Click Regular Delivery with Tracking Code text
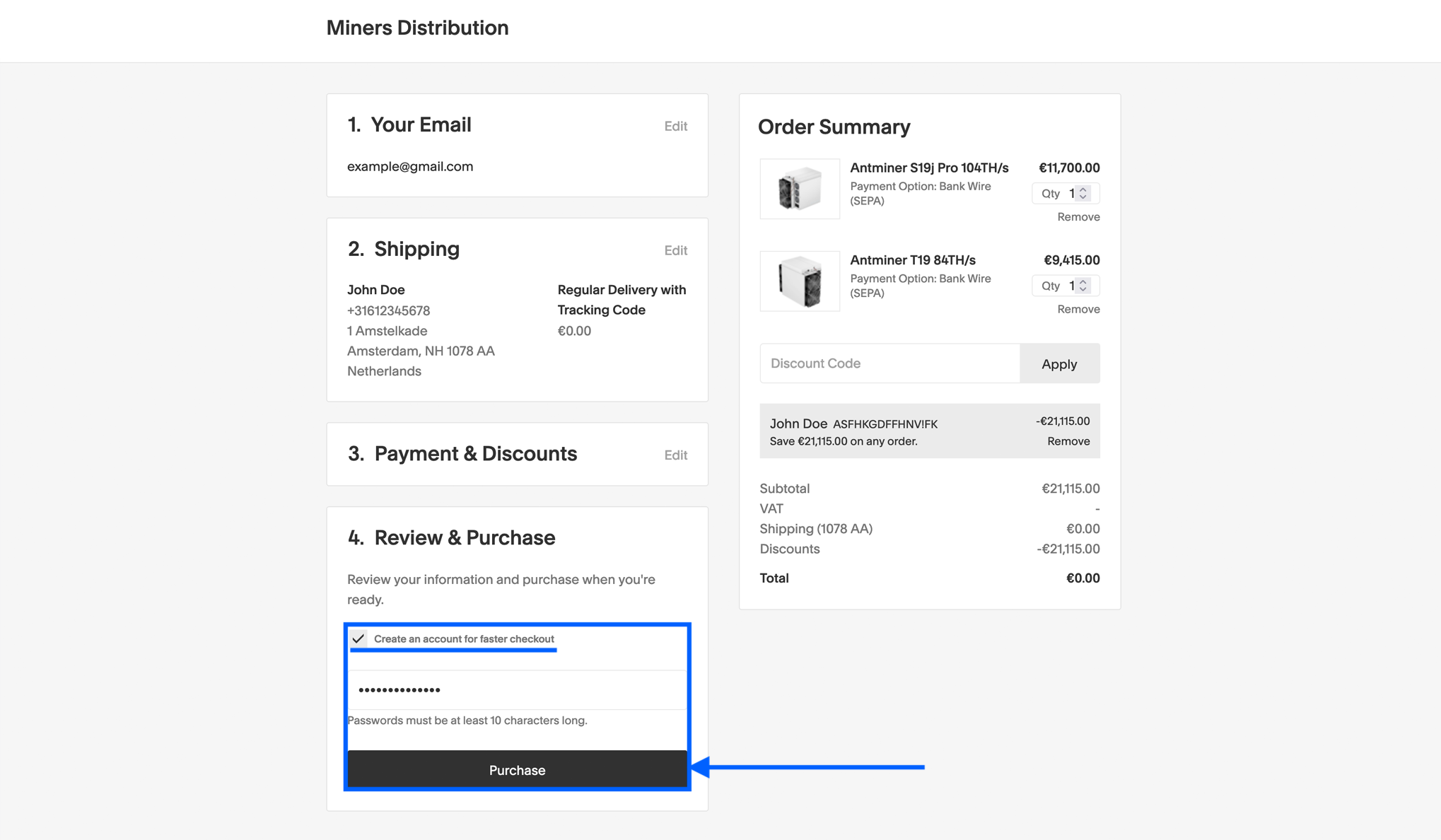The width and height of the screenshot is (1441, 840). (x=622, y=300)
